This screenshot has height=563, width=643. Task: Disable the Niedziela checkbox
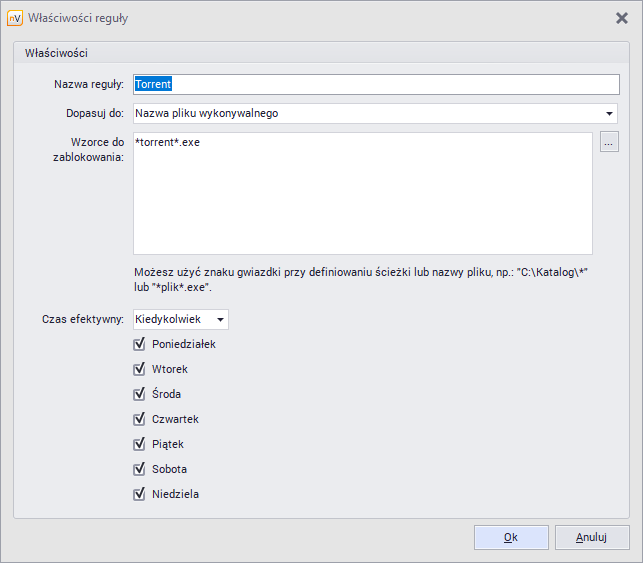pos(140,494)
